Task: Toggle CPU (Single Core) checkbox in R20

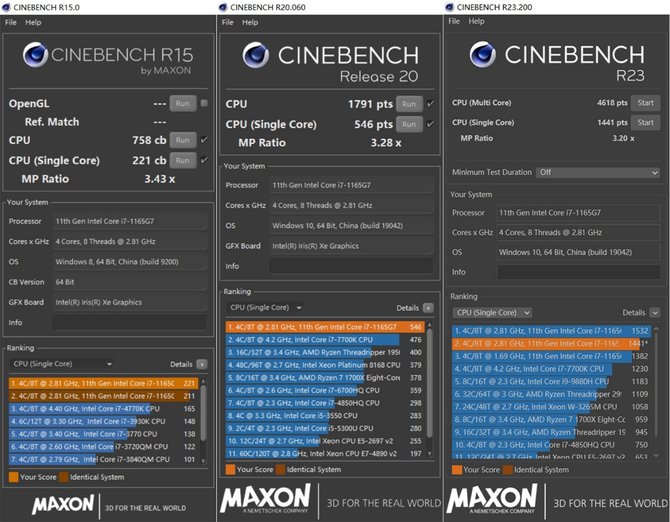Action: pos(430,124)
